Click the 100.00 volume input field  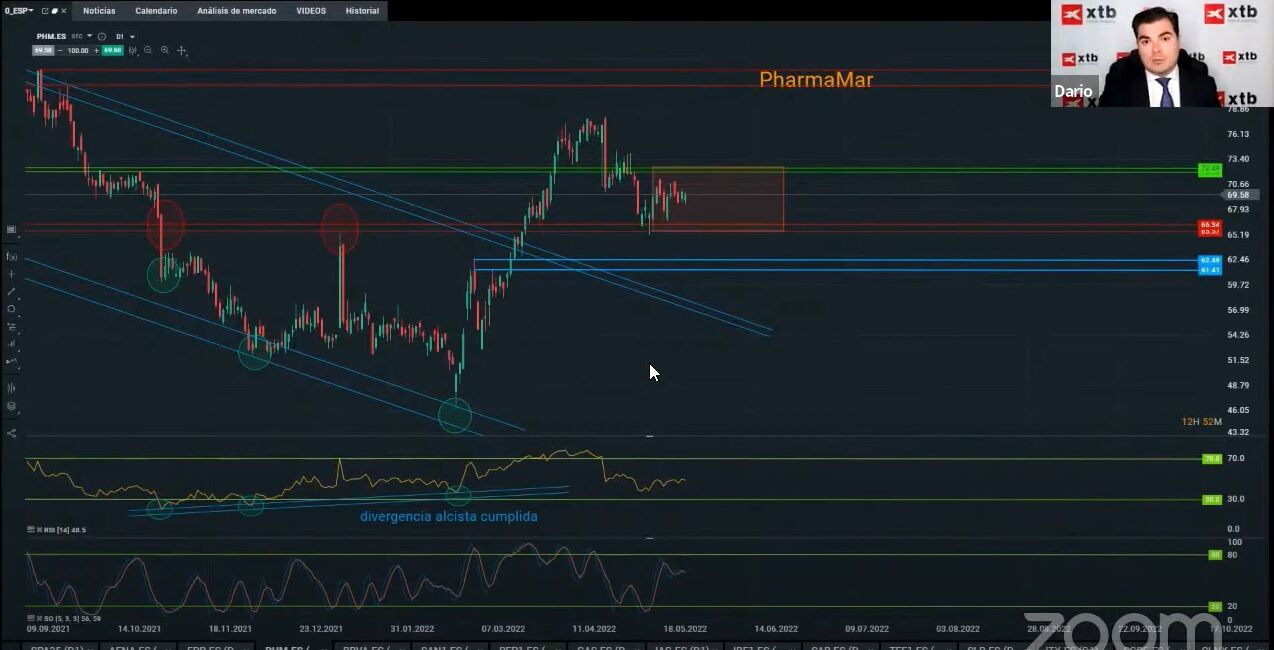(79, 50)
